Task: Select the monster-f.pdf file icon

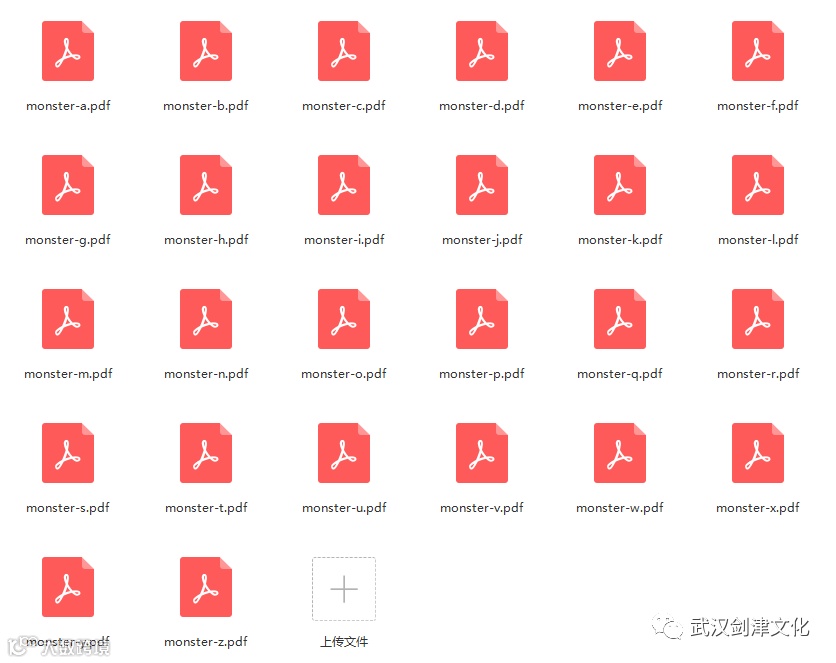Action: click(758, 51)
